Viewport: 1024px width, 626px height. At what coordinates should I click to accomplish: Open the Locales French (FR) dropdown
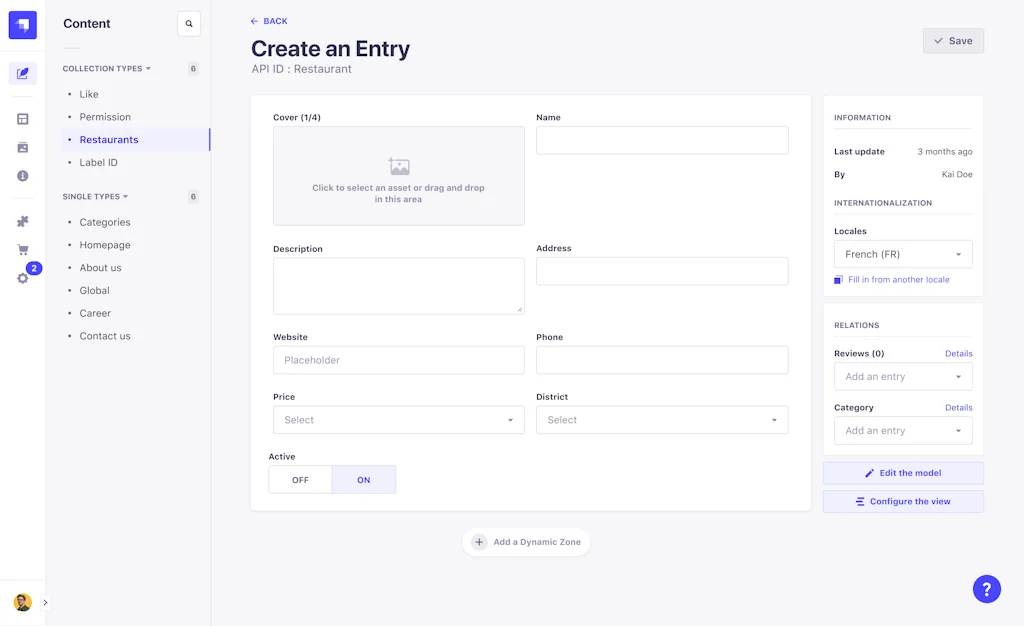pos(903,254)
